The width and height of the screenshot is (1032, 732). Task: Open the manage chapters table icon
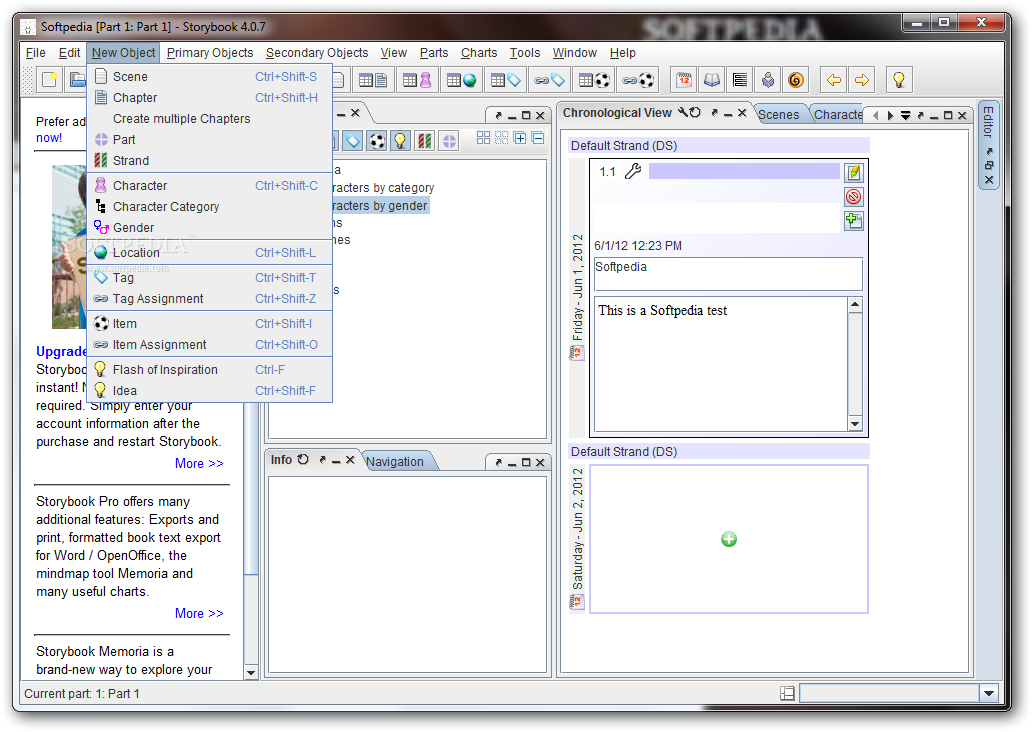373,80
